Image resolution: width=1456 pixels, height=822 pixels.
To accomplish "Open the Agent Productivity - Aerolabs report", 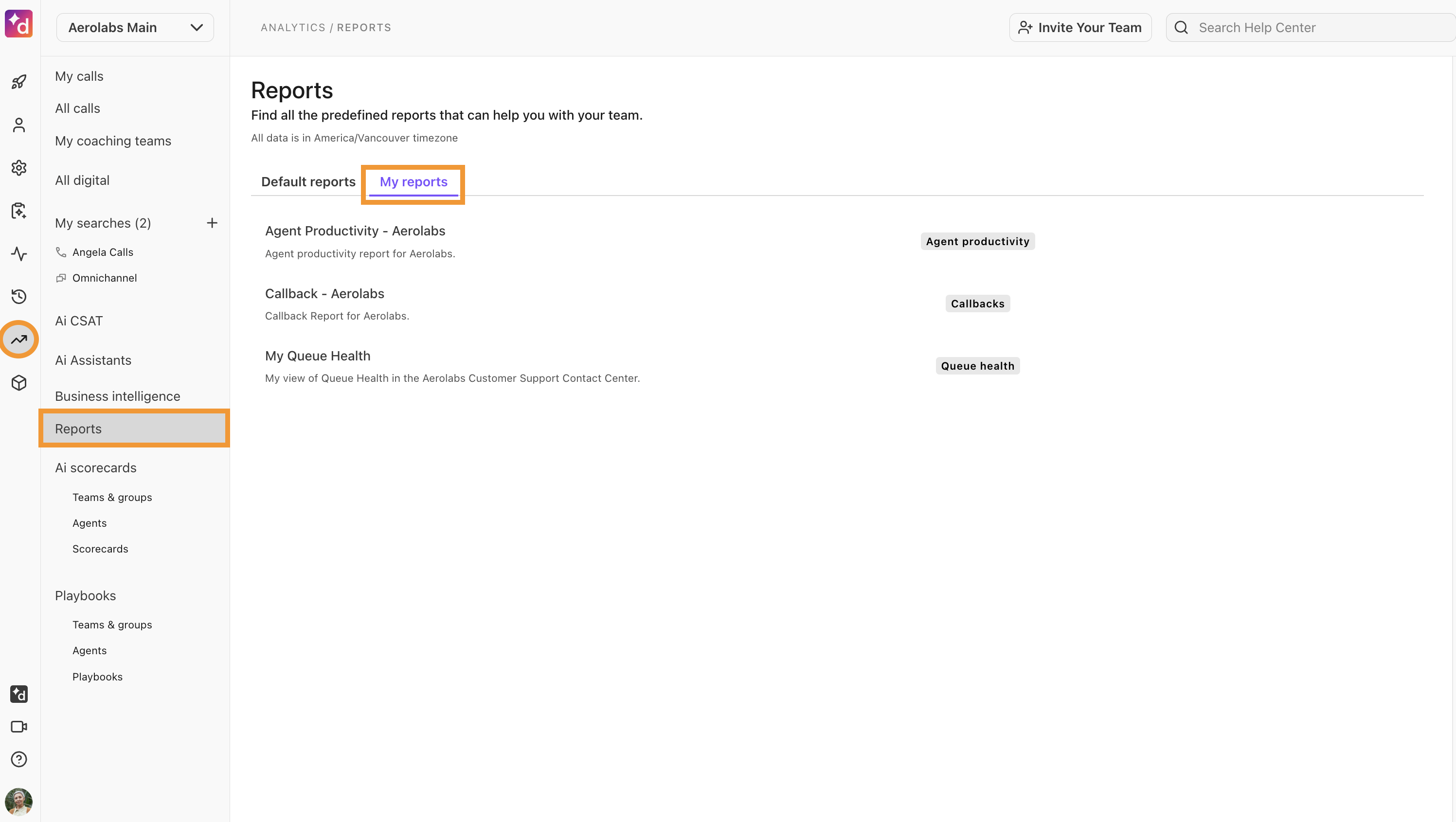I will pos(355,231).
